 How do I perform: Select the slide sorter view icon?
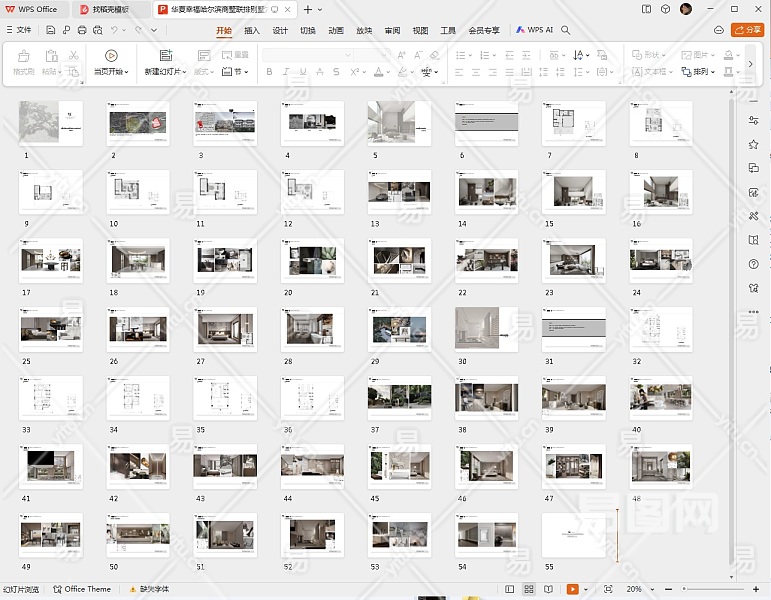click(528, 589)
